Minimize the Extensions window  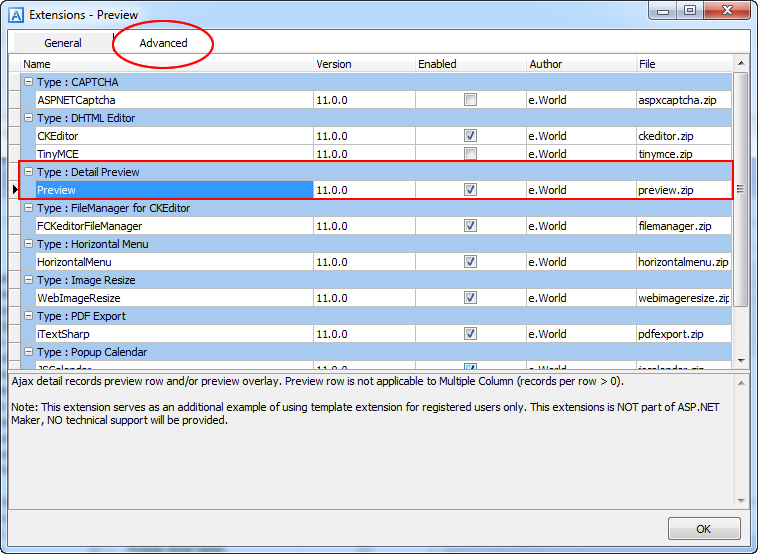(x=663, y=11)
